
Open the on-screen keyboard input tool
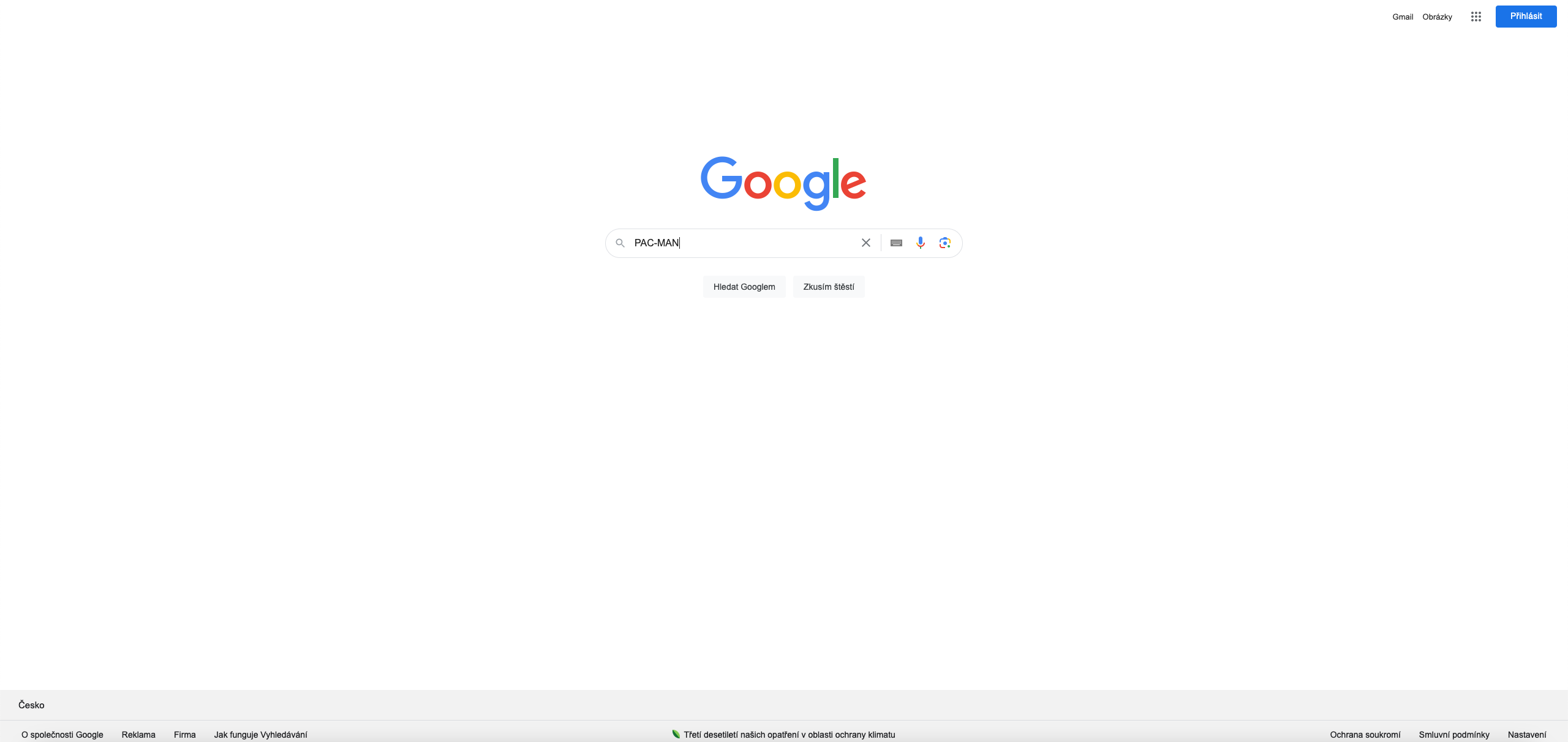(x=896, y=243)
